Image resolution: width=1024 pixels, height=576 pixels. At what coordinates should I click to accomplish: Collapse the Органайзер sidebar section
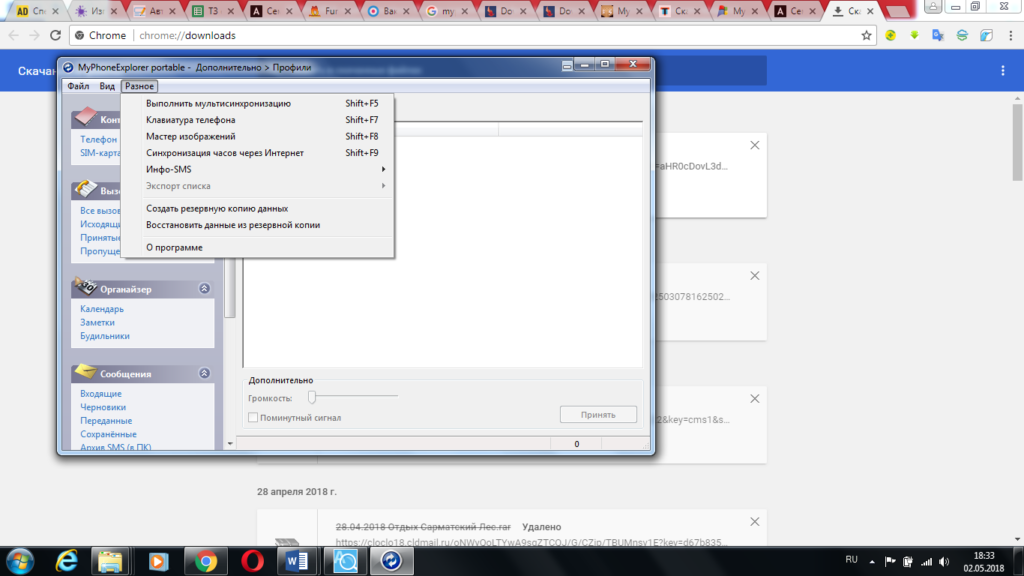[204, 288]
